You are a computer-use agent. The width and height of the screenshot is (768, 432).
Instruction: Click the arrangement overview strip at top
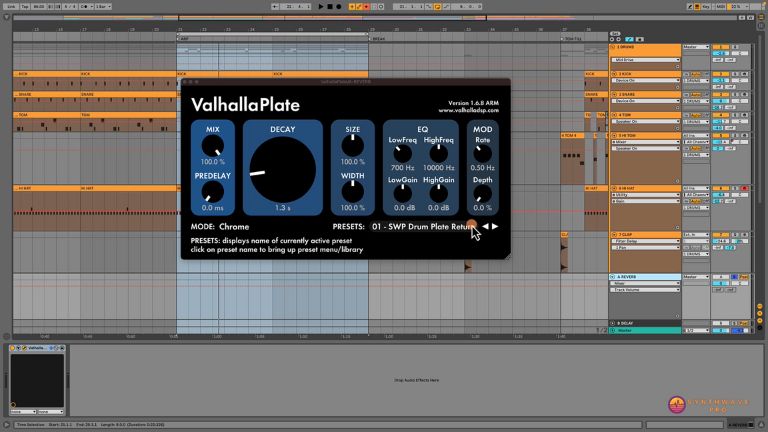[x=376, y=18]
